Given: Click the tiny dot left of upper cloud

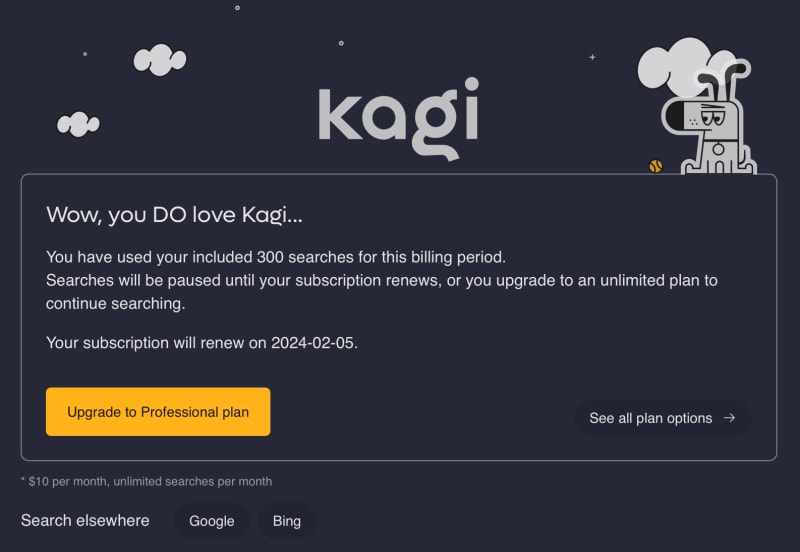Looking at the screenshot, I should 85,54.
